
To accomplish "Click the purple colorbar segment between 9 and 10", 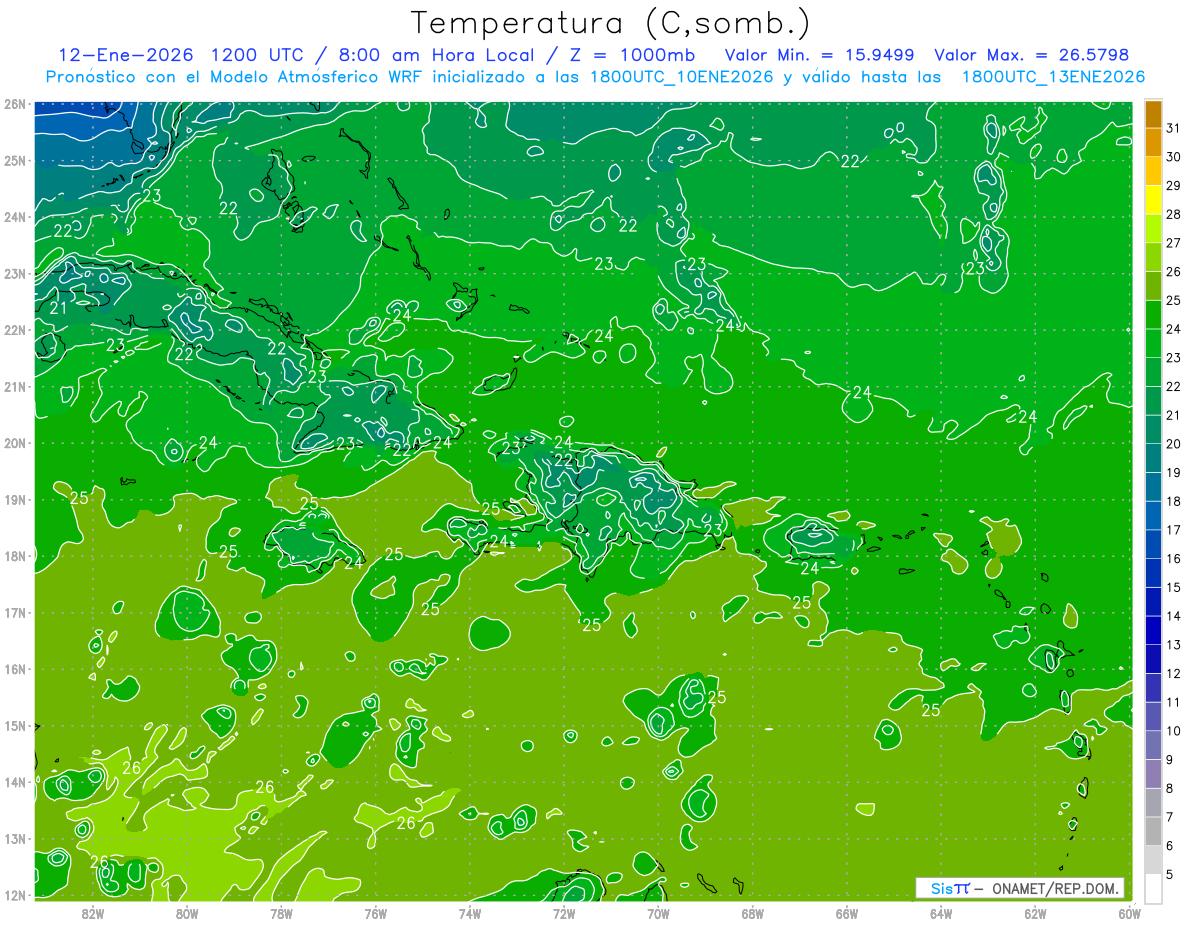I will [1153, 745].
